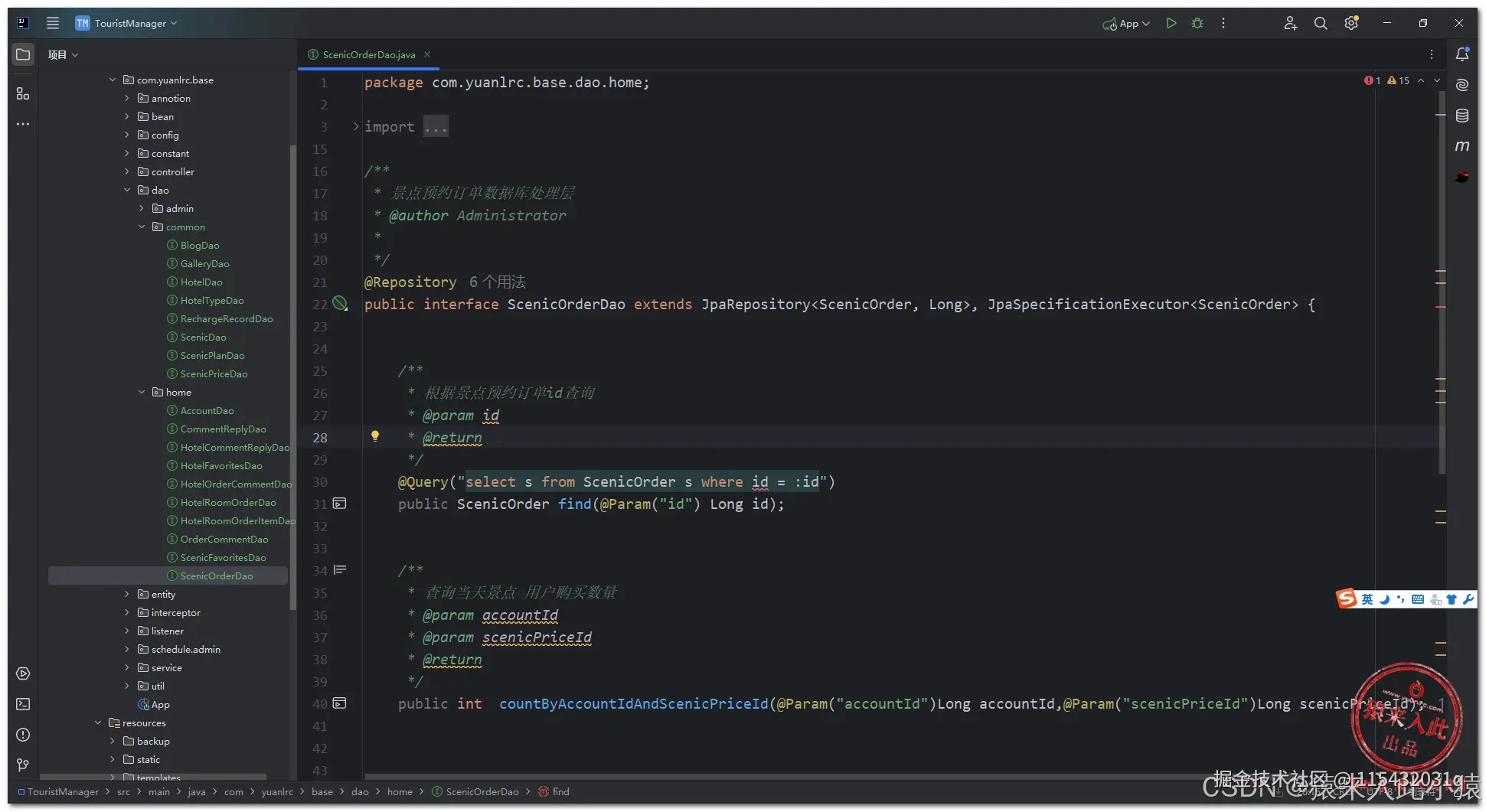The image size is (1486, 812).
Task: Toggle the Project tool window
Action: point(23,54)
